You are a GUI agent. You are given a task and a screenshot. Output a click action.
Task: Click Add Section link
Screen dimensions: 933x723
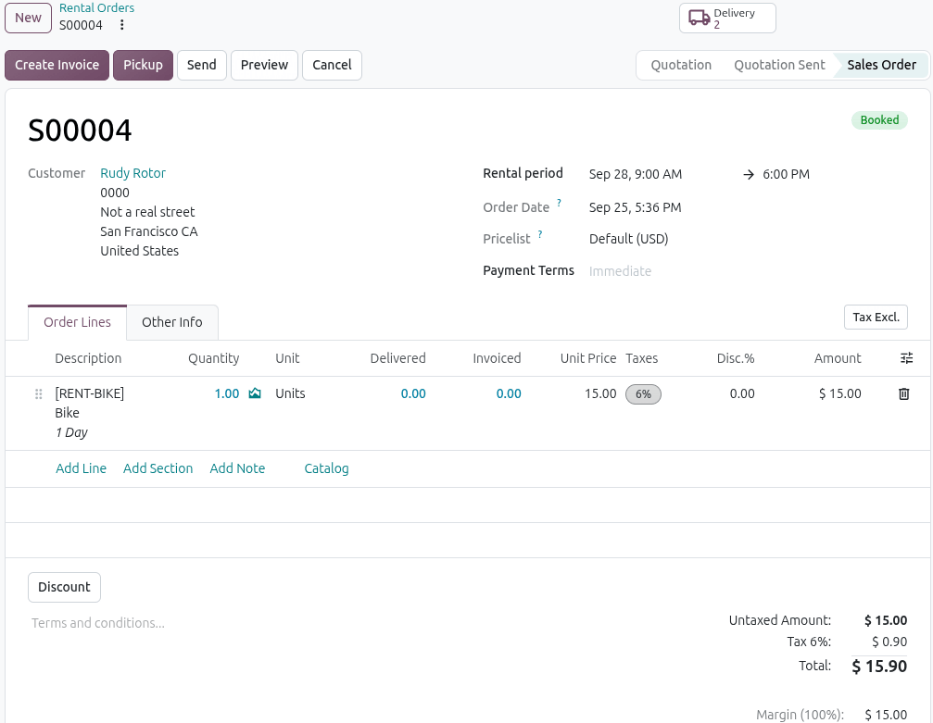[158, 468]
